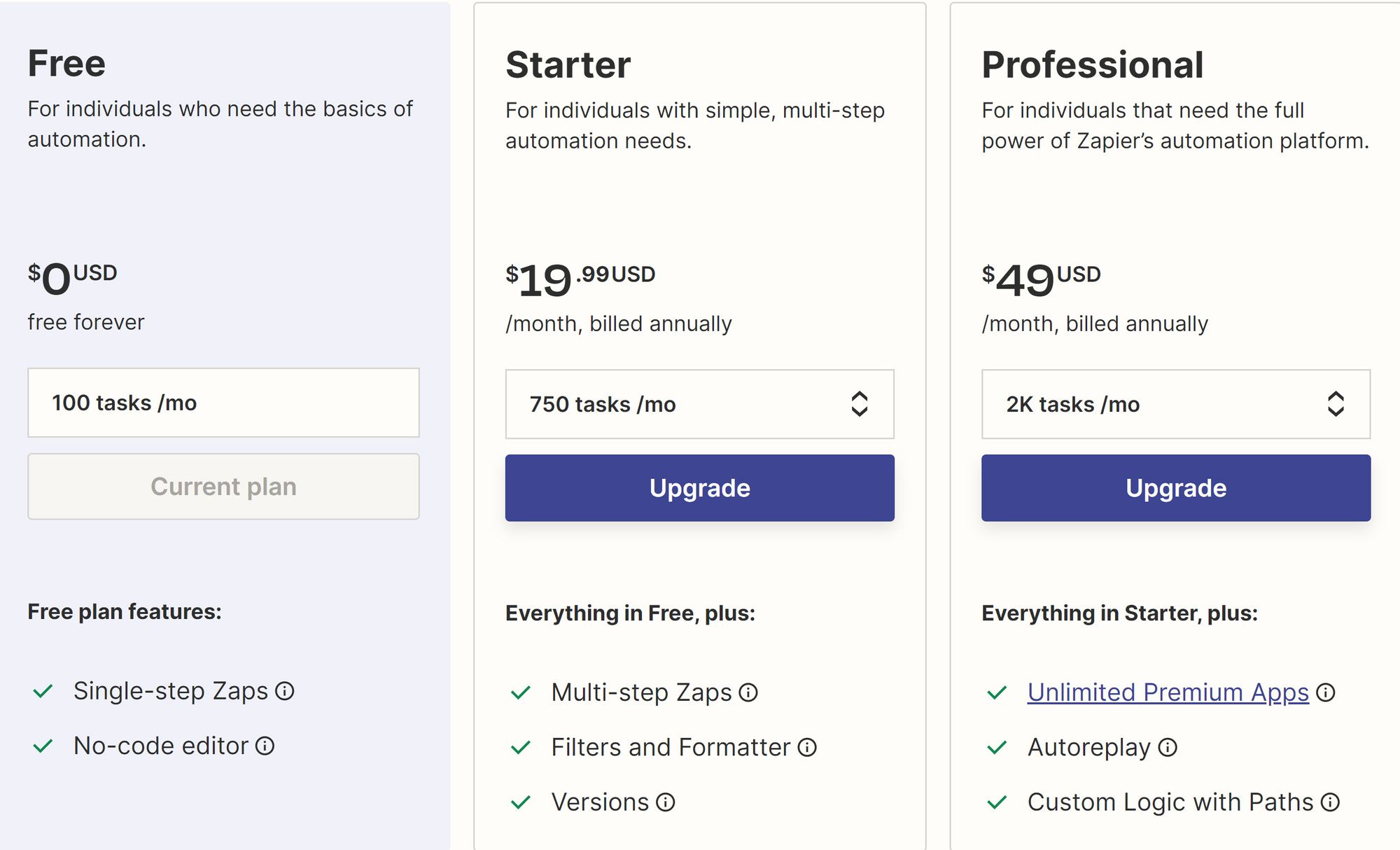
Task: Click info icon for Custom Logic with Paths
Action: [x=1329, y=802]
